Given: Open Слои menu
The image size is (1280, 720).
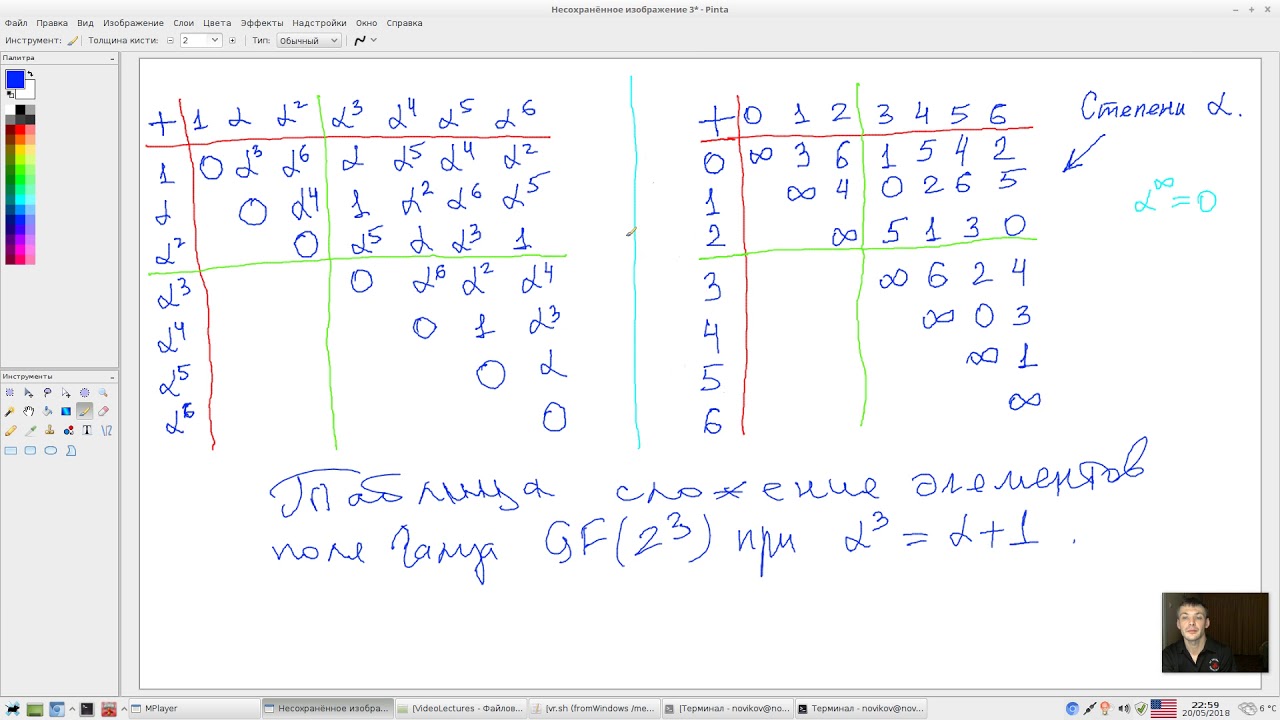Looking at the screenshot, I should 183,22.
